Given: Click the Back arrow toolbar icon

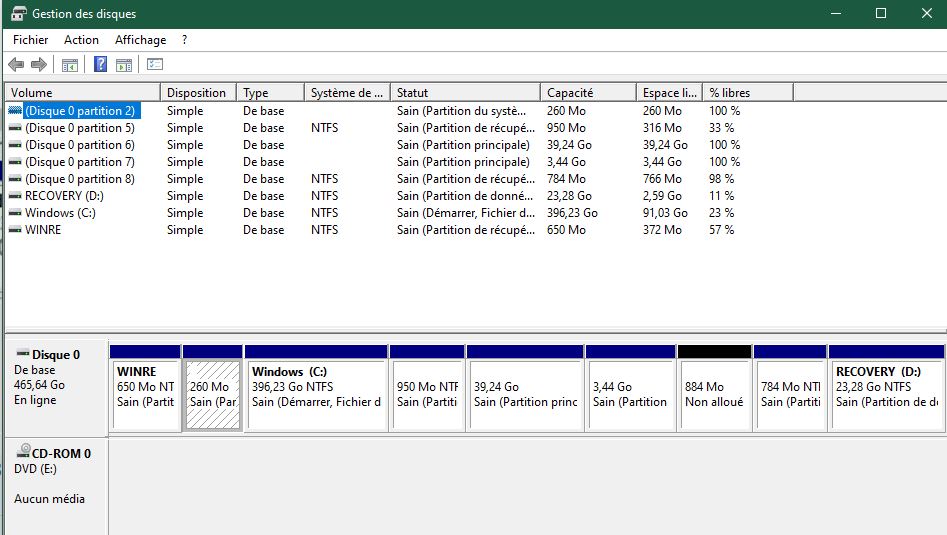Looking at the screenshot, I should click(16, 64).
